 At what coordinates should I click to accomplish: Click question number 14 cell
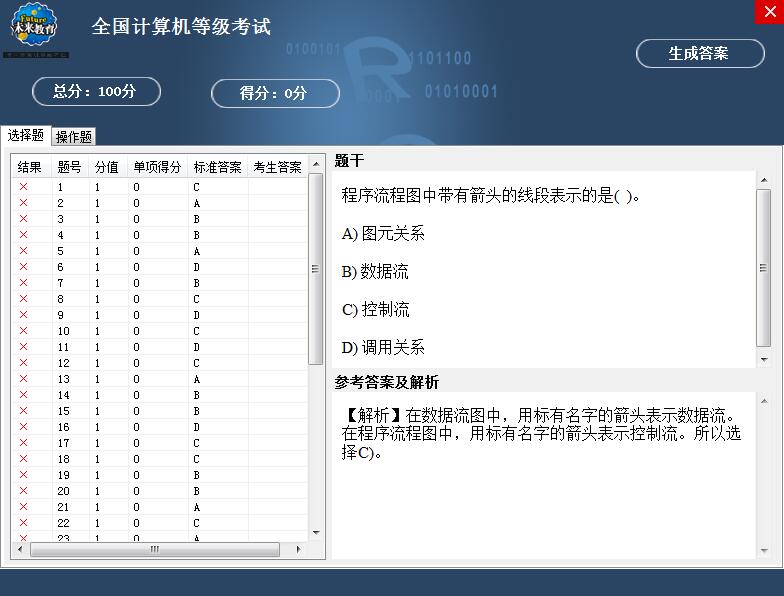click(x=64, y=395)
